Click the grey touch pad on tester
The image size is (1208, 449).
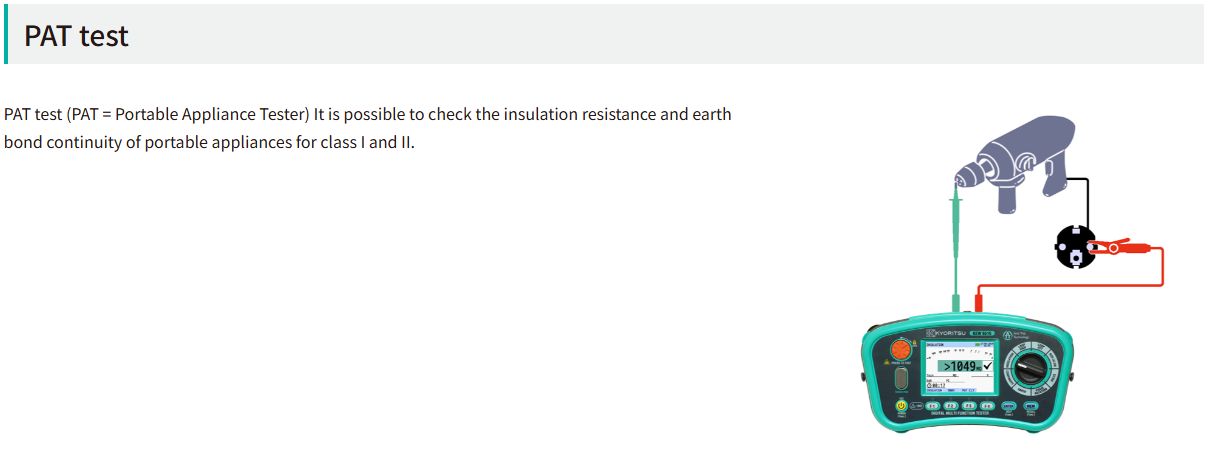tap(901, 379)
